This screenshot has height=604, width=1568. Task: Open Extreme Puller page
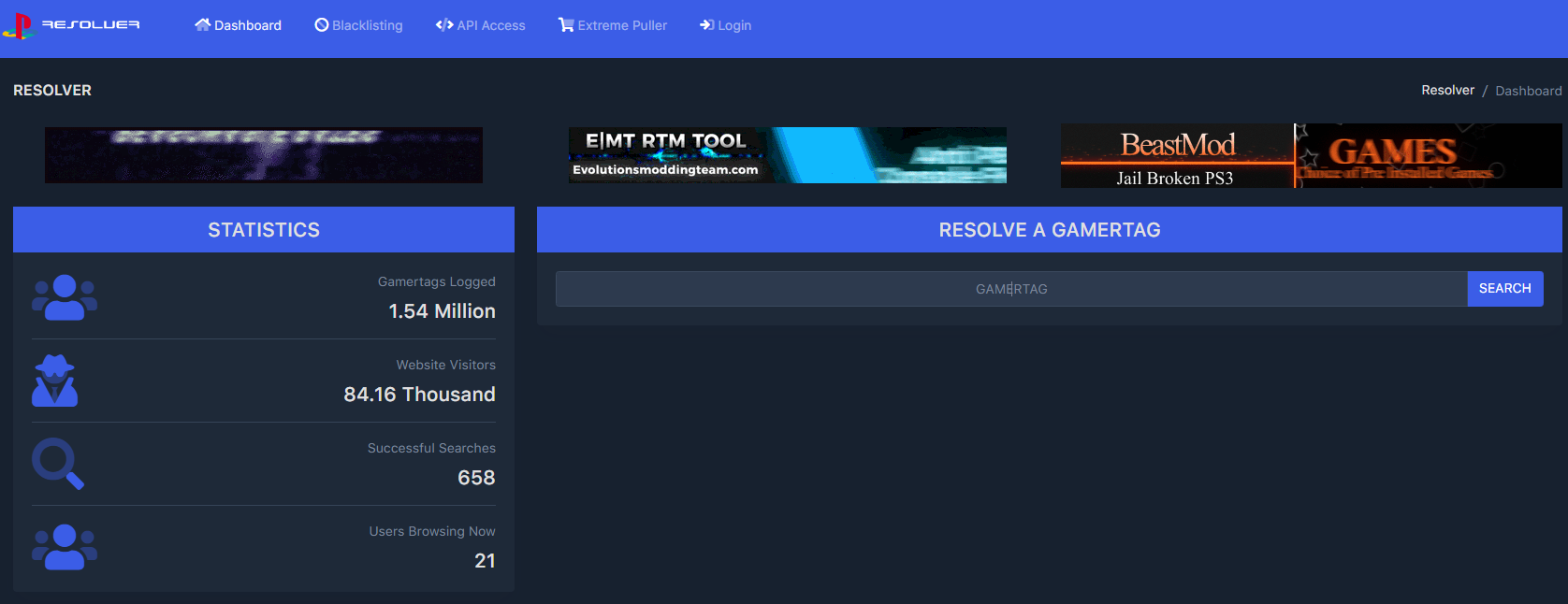pyautogui.click(x=613, y=25)
